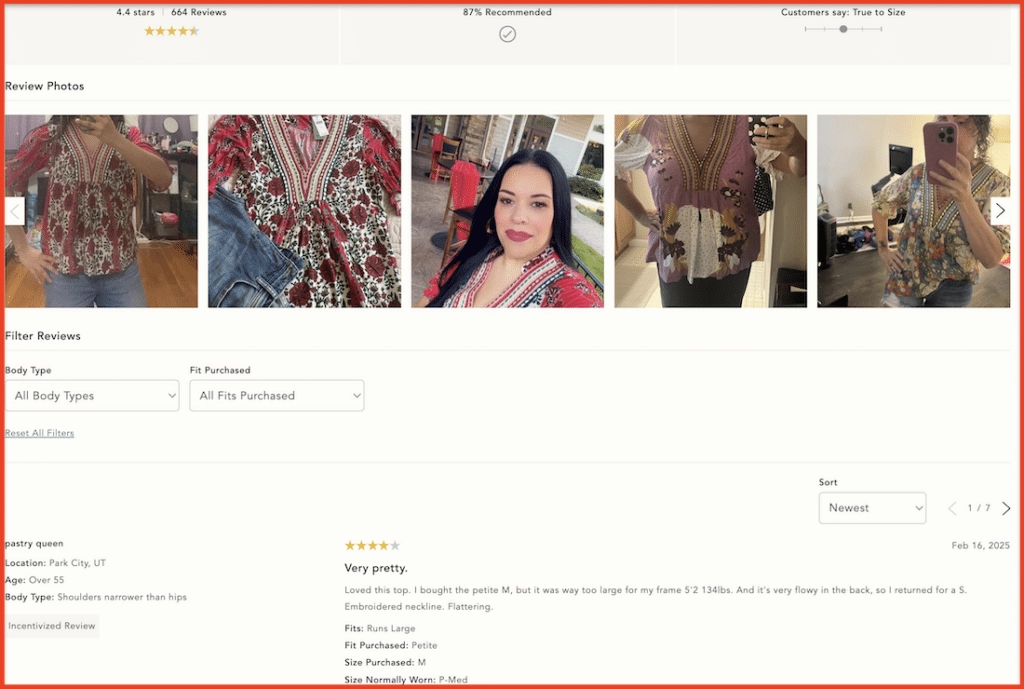Click the pastry queen reviewer name
The image size is (1024, 689).
[x=34, y=543]
